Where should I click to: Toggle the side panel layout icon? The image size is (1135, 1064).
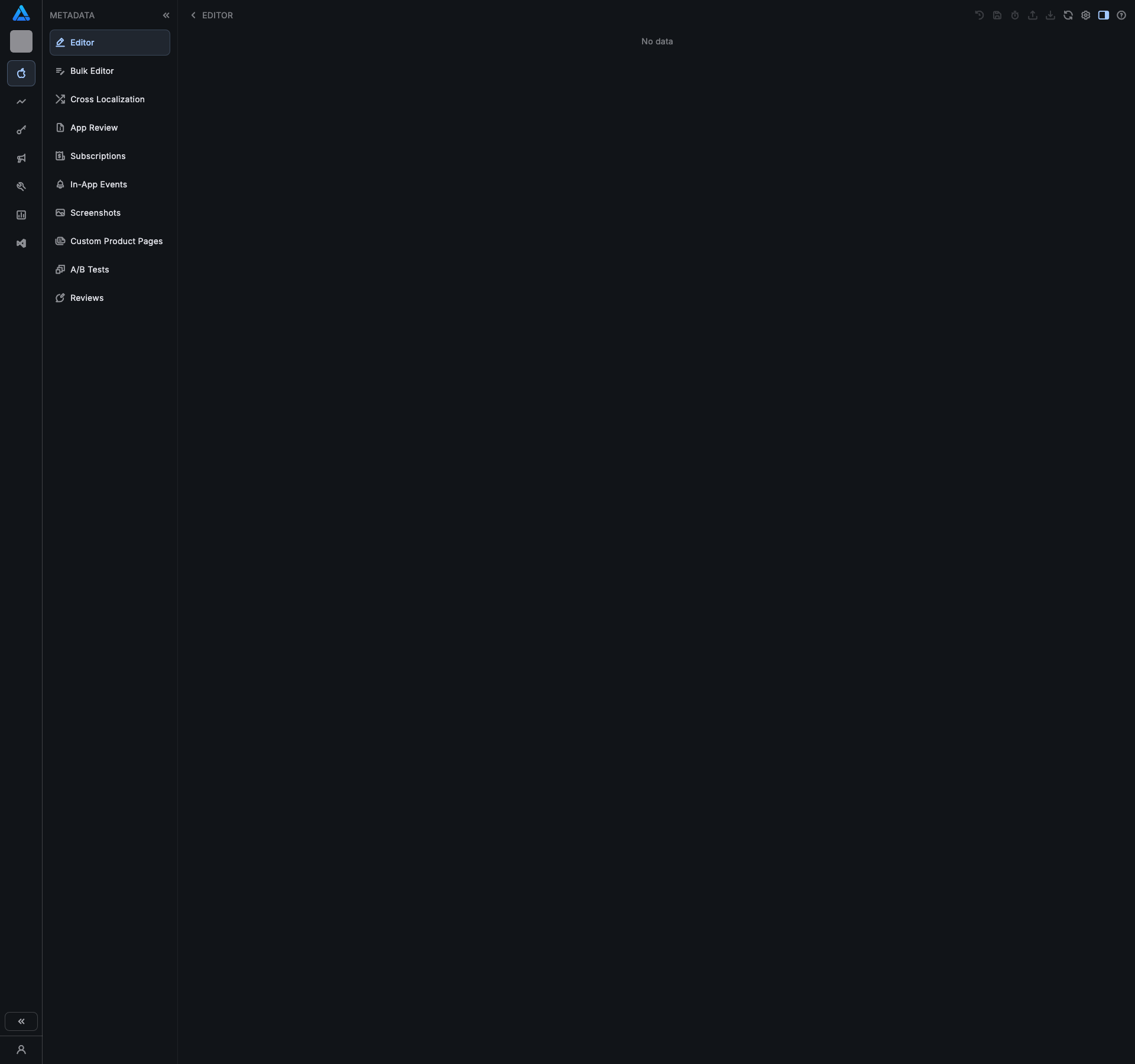pos(1103,15)
